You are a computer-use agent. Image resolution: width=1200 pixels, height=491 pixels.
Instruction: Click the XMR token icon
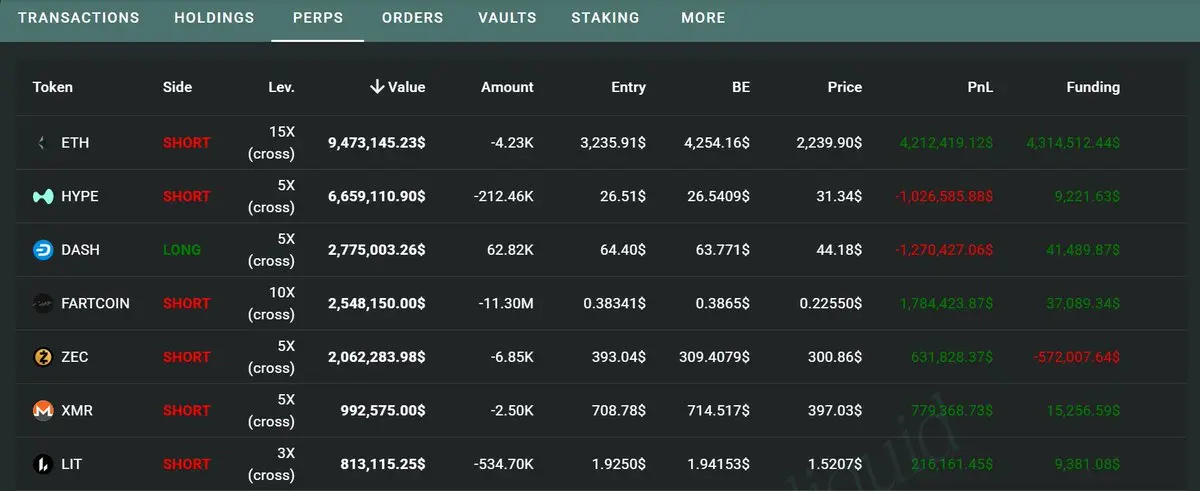click(x=43, y=411)
